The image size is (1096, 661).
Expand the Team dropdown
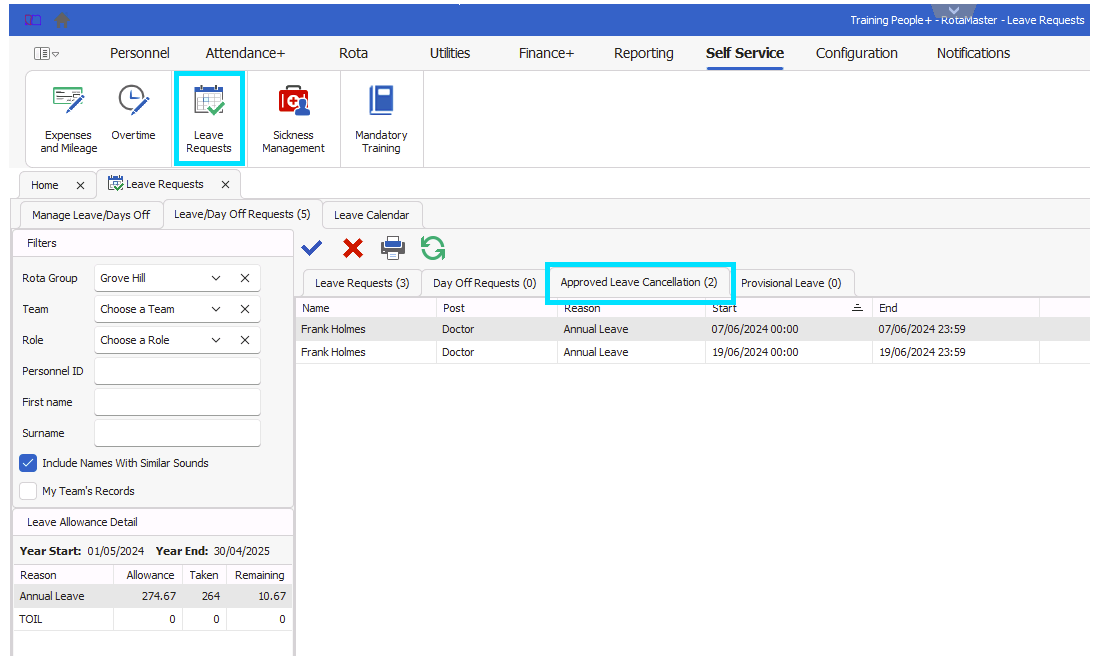[x=216, y=309]
